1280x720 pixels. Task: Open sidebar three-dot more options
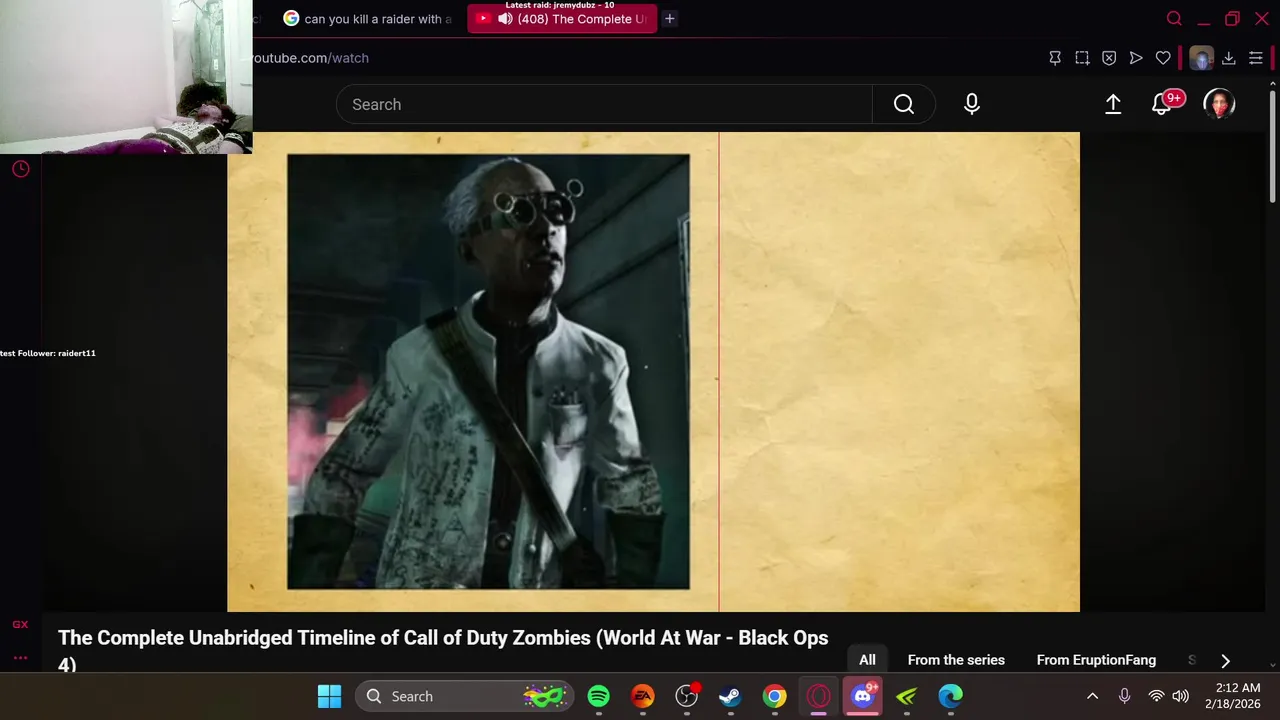click(x=20, y=658)
